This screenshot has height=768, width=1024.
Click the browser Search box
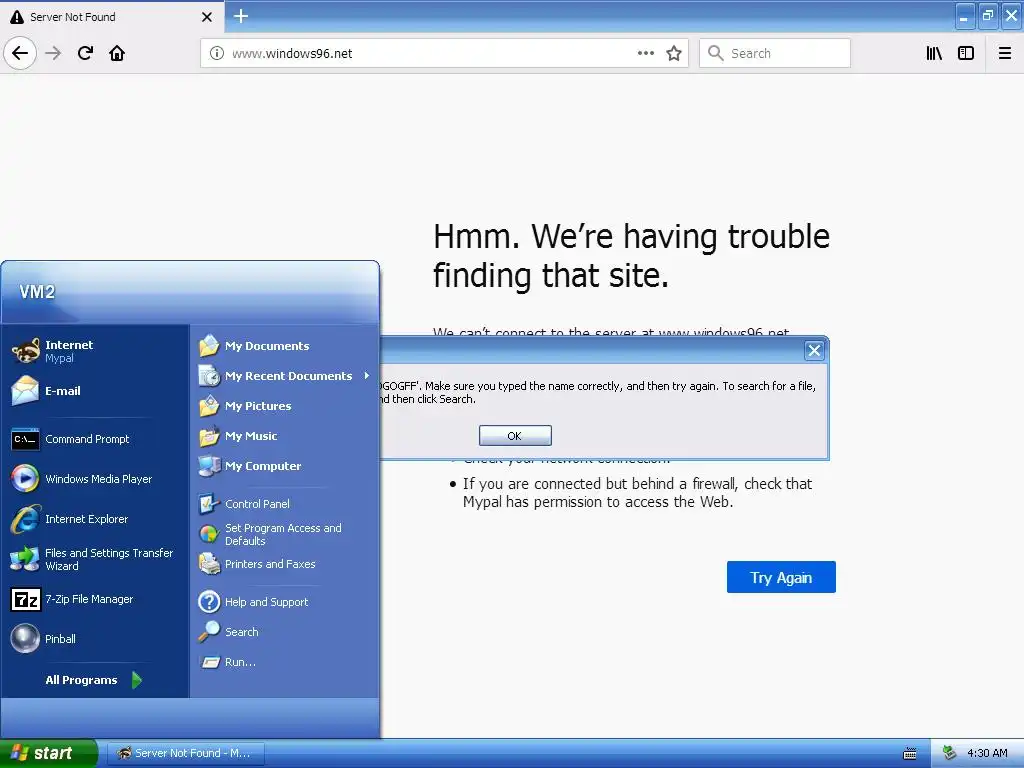tap(775, 53)
